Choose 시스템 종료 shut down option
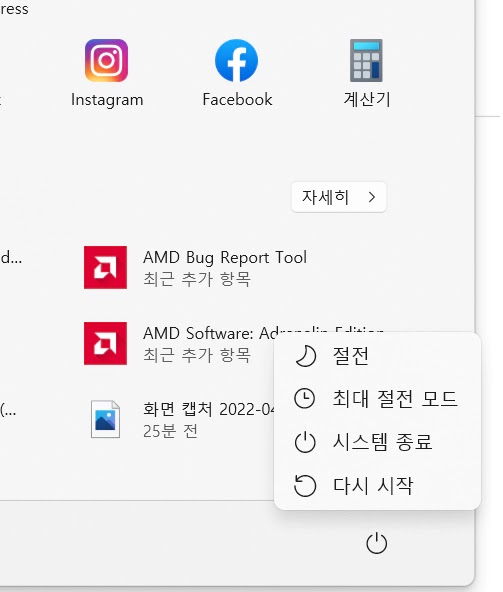This screenshot has height=592, width=503. (377, 442)
